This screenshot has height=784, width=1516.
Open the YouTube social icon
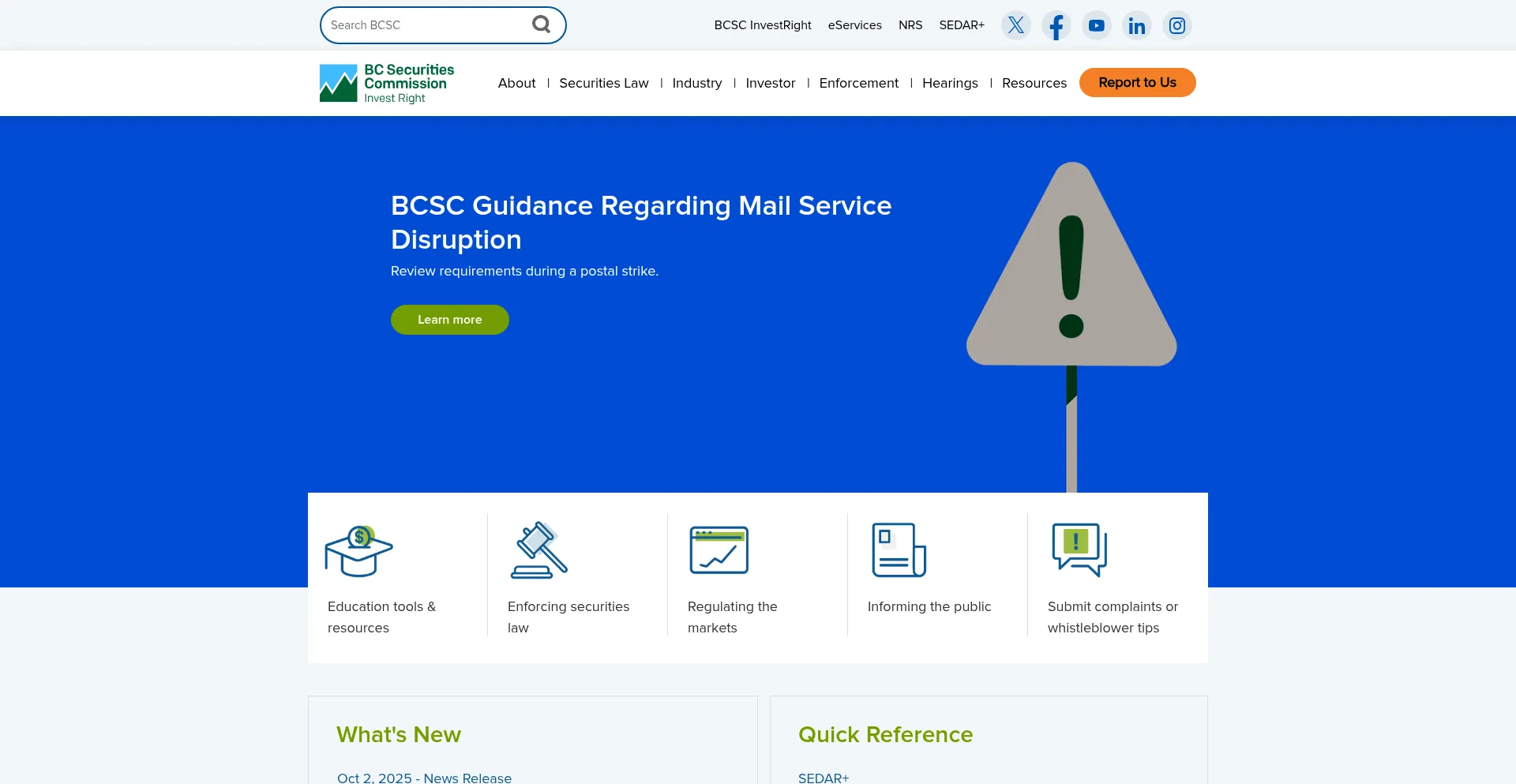pyautogui.click(x=1096, y=25)
